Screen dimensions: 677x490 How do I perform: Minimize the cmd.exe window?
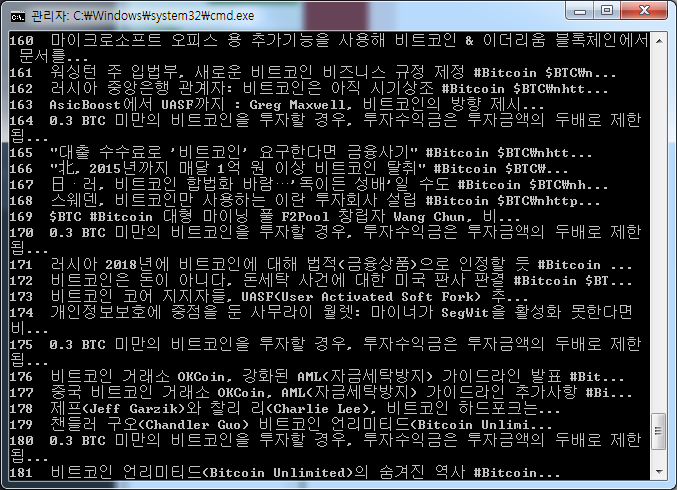(580, 10)
